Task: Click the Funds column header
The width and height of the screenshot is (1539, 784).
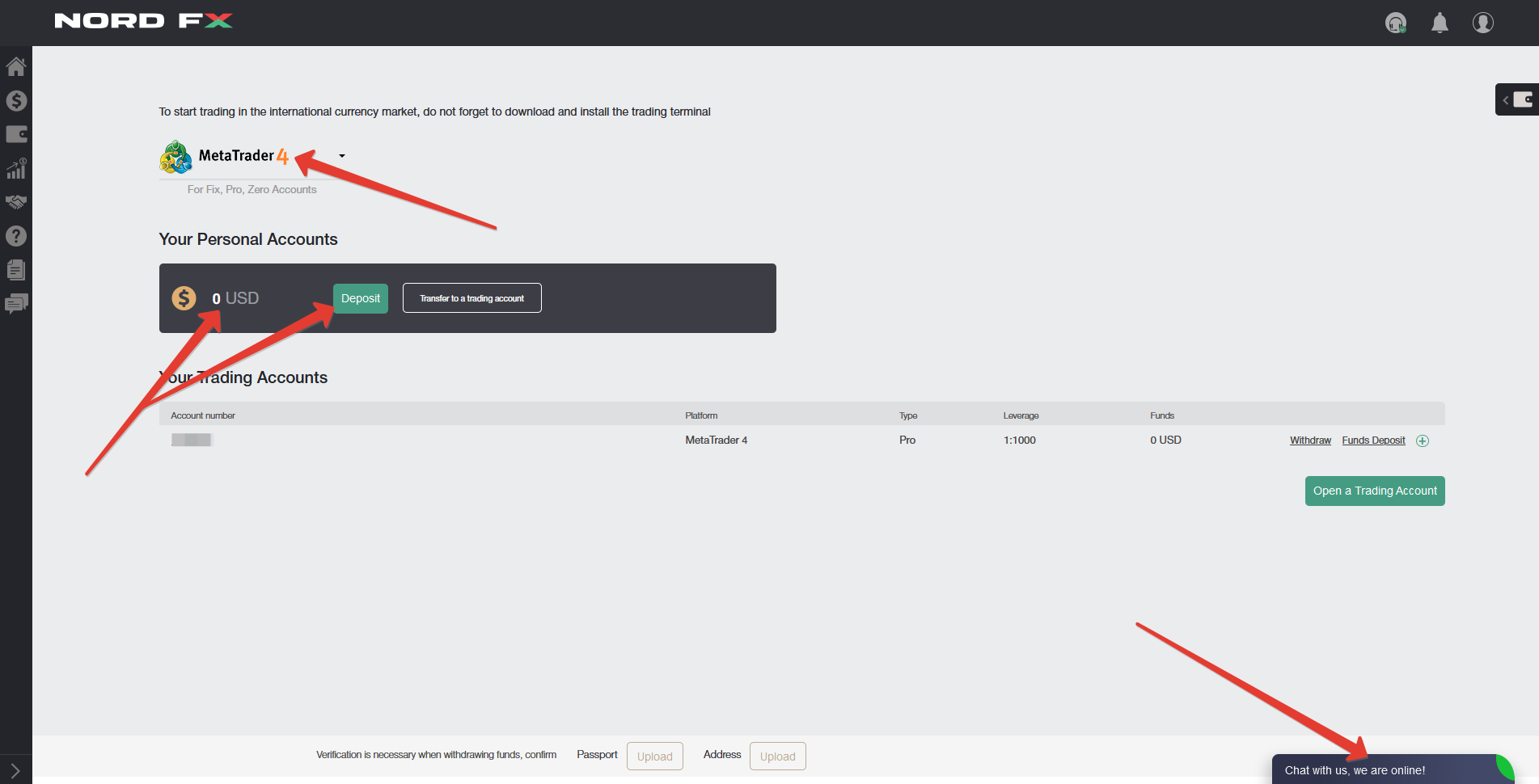Action: pos(1162,415)
